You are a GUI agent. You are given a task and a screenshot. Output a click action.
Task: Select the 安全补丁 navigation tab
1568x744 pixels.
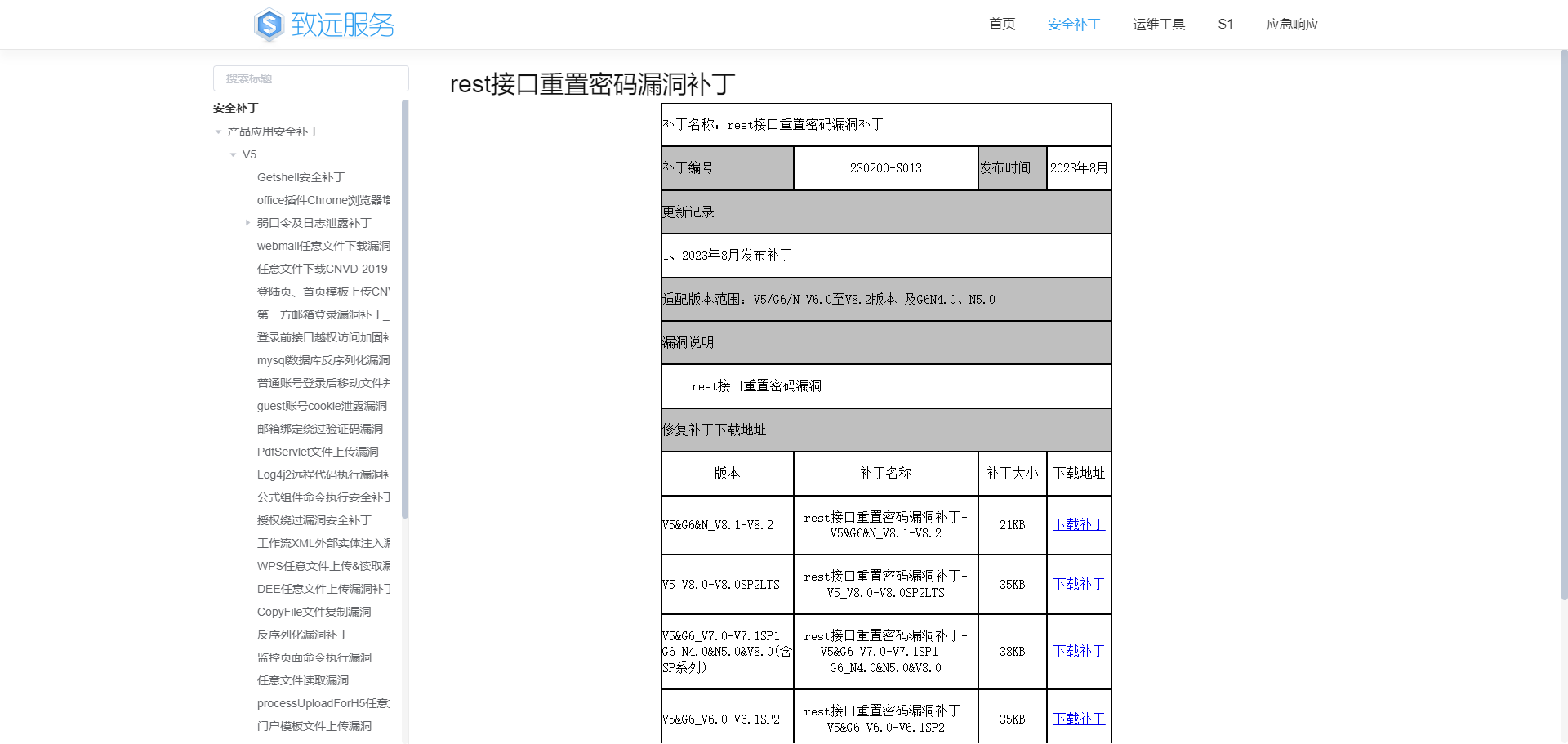coord(1073,25)
